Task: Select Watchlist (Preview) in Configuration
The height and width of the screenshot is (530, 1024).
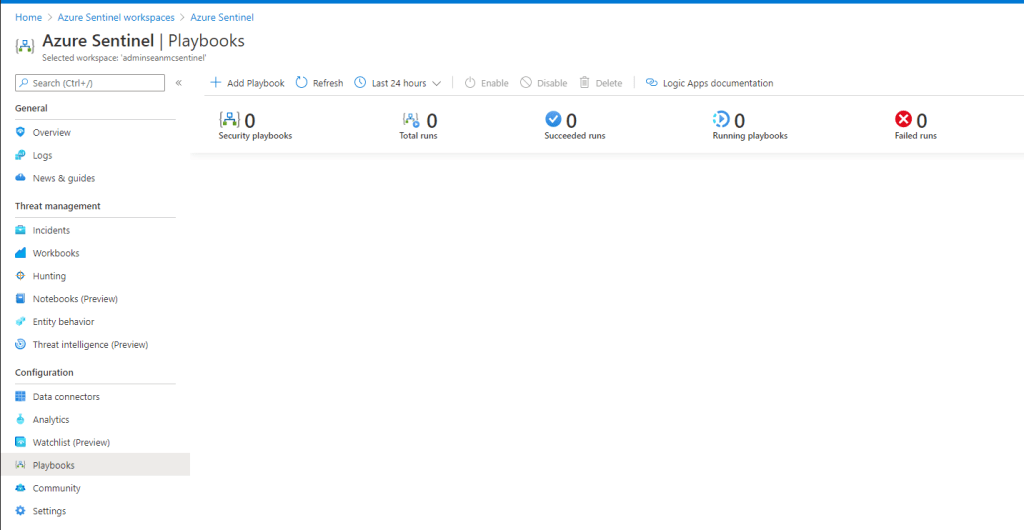Action: 71,442
